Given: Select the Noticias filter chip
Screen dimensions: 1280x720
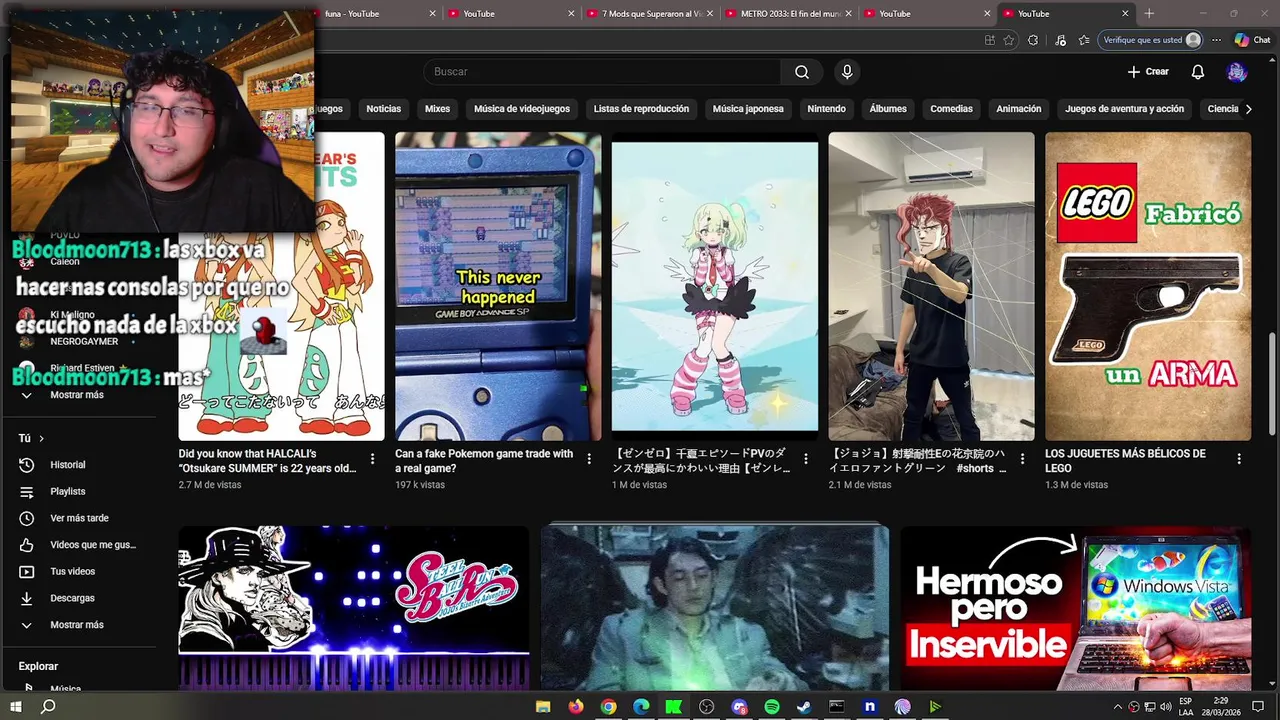Looking at the screenshot, I should pos(384,109).
